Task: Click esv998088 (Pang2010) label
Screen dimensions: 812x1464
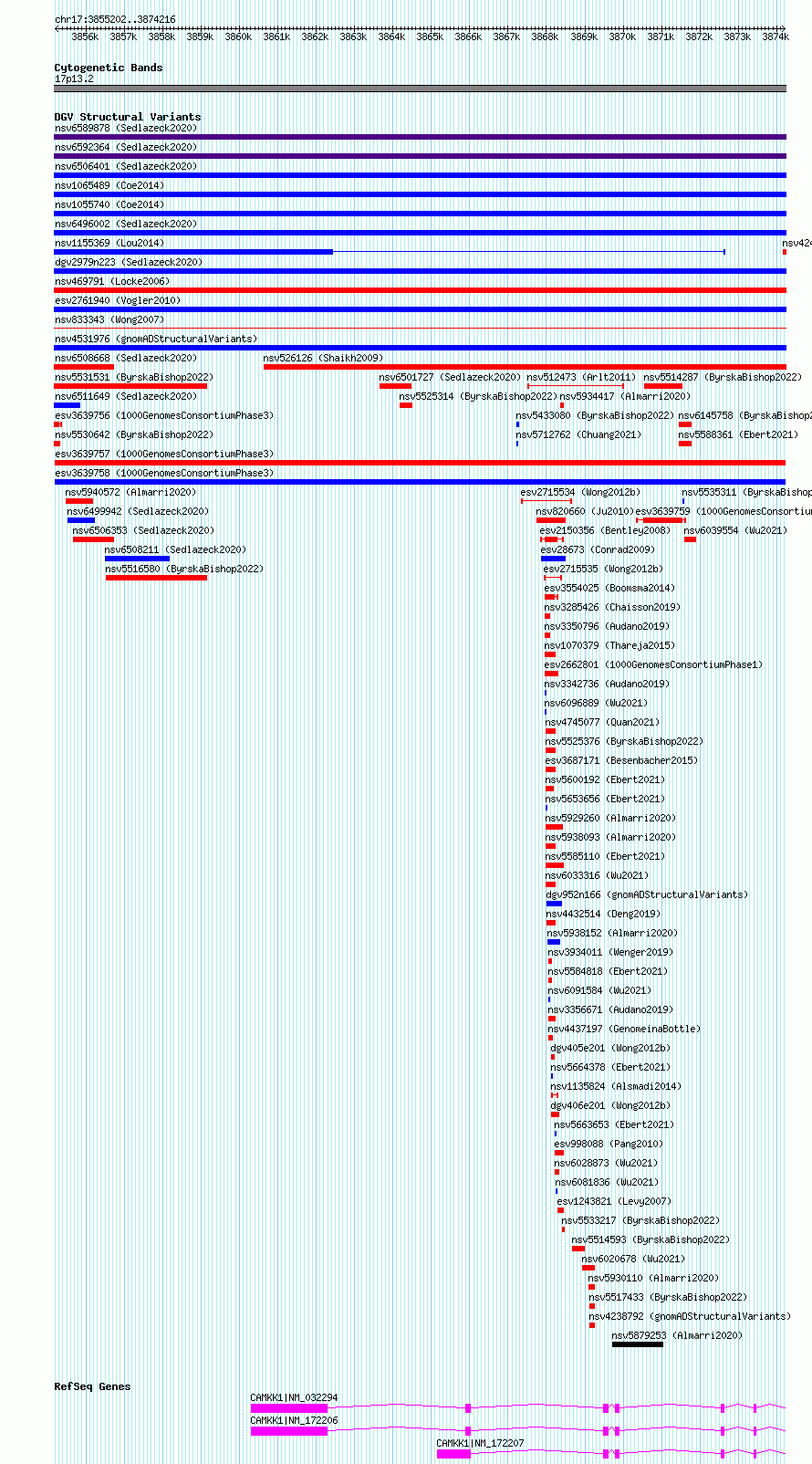Action: click(609, 1144)
